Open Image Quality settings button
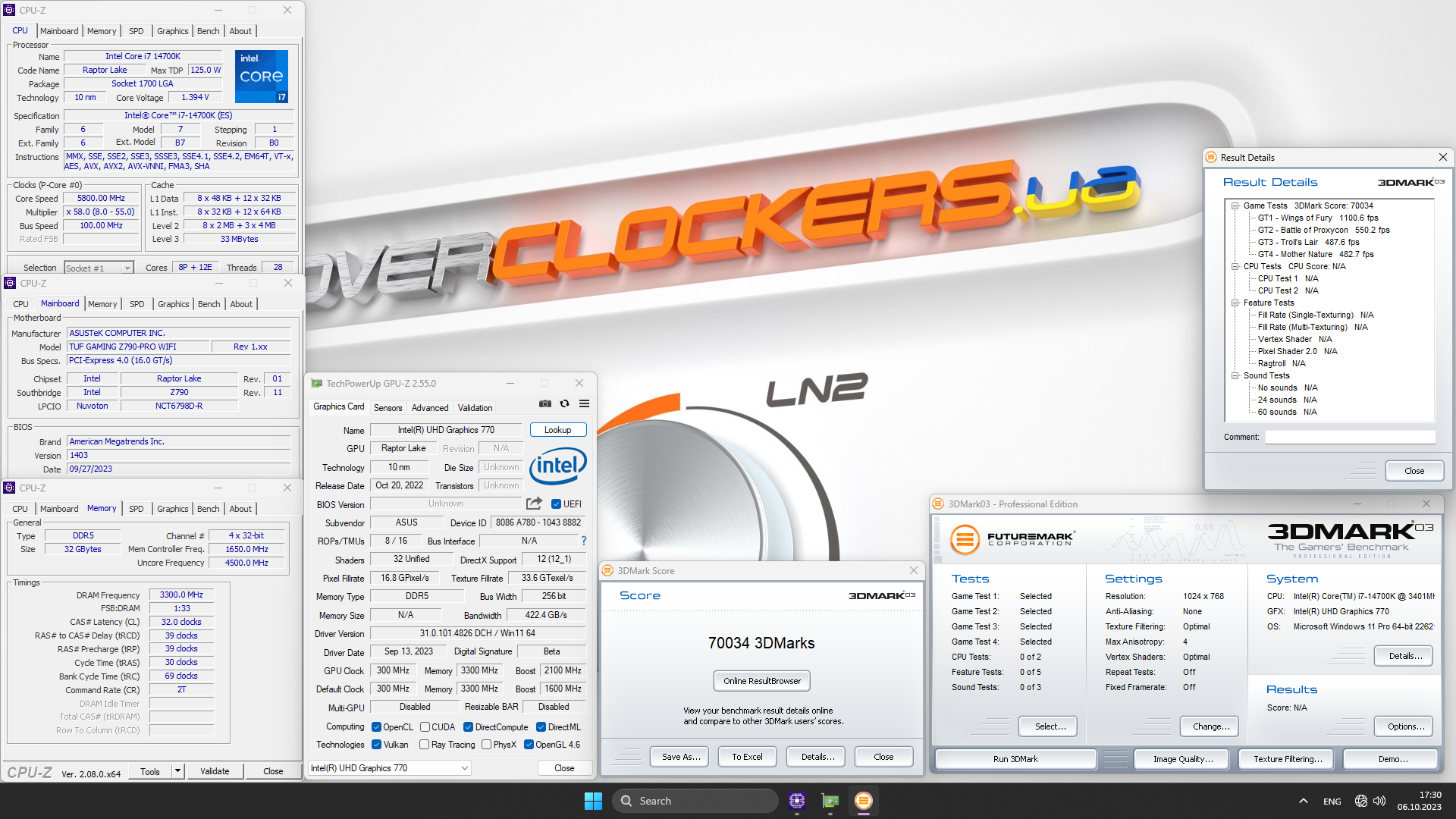 click(x=1183, y=758)
